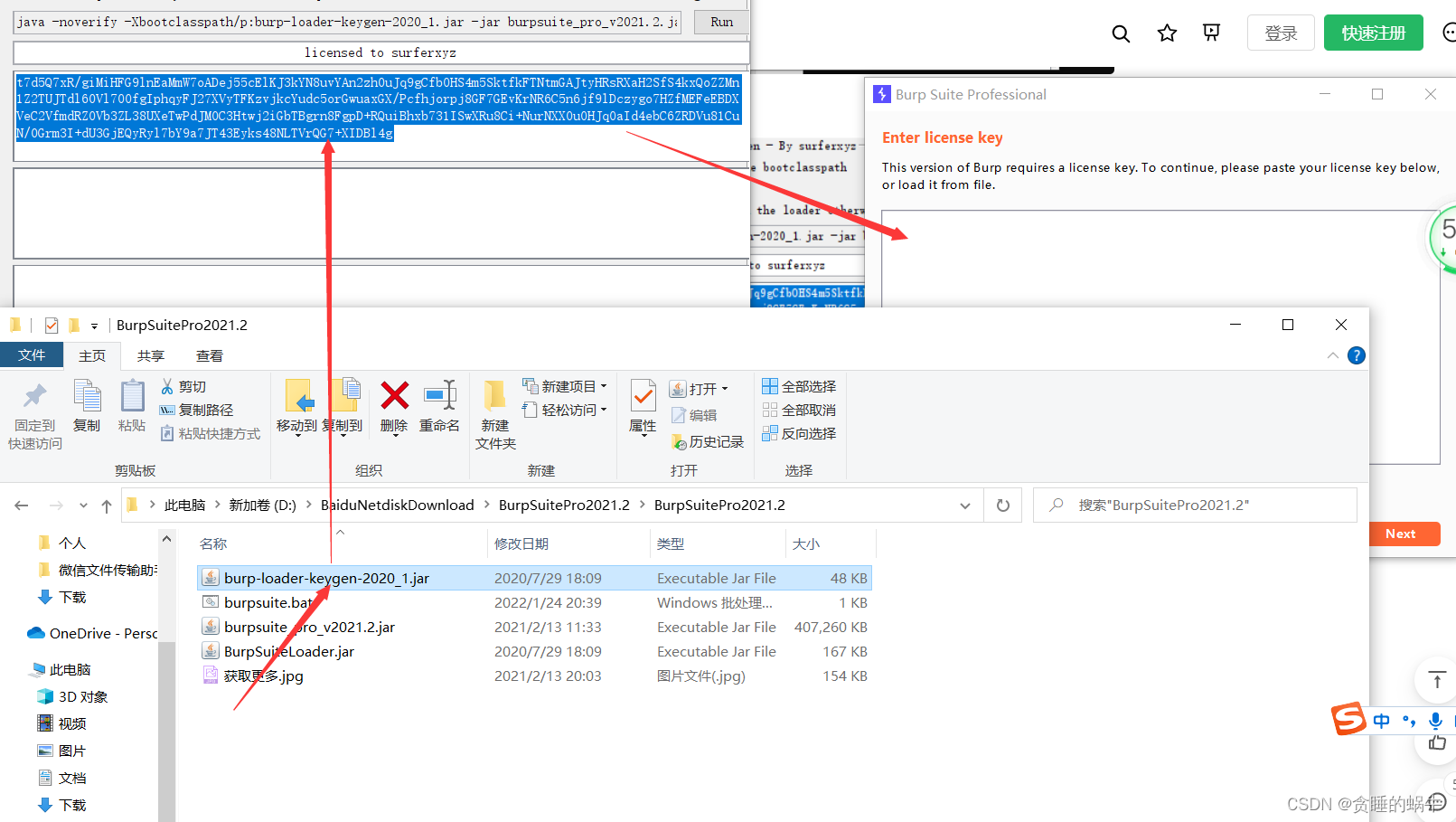Click the Login (登录) button
This screenshot has width=1456, height=822.
(1281, 33)
